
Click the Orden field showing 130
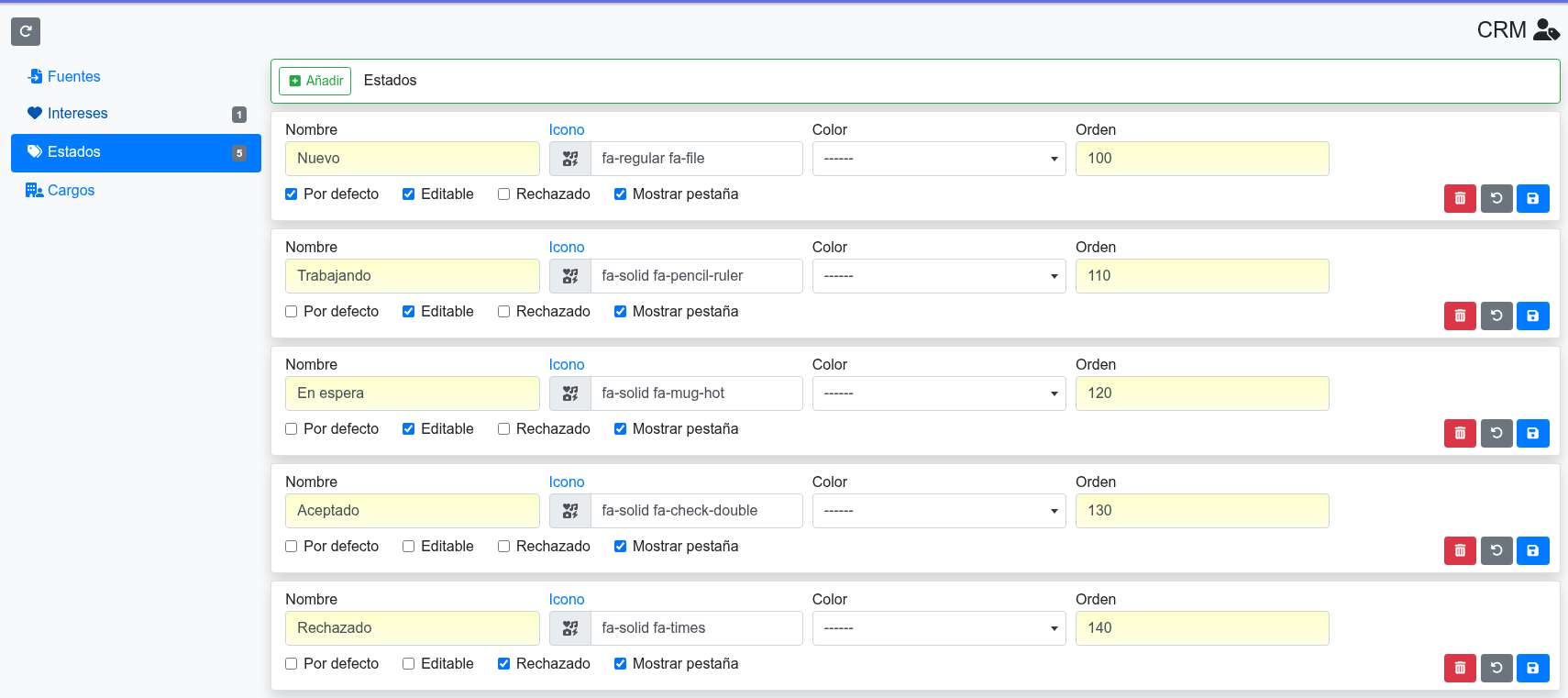coord(1201,511)
